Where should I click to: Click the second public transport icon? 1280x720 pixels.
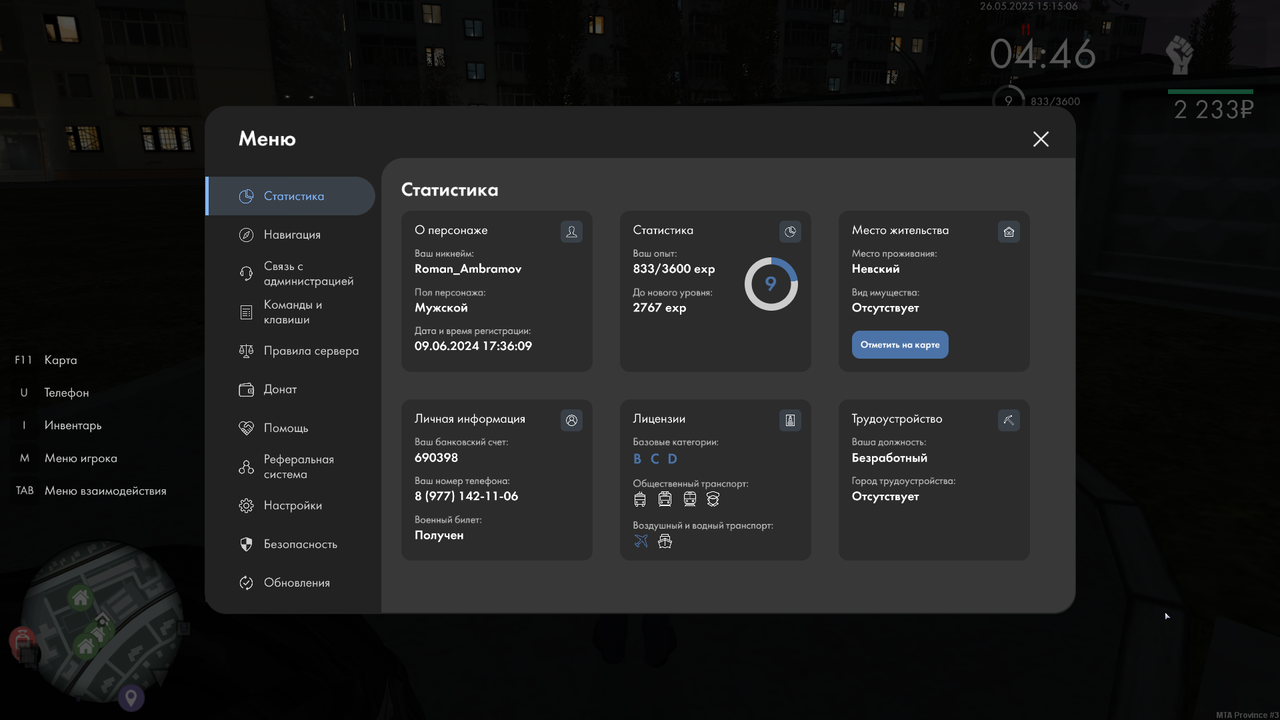pos(665,499)
